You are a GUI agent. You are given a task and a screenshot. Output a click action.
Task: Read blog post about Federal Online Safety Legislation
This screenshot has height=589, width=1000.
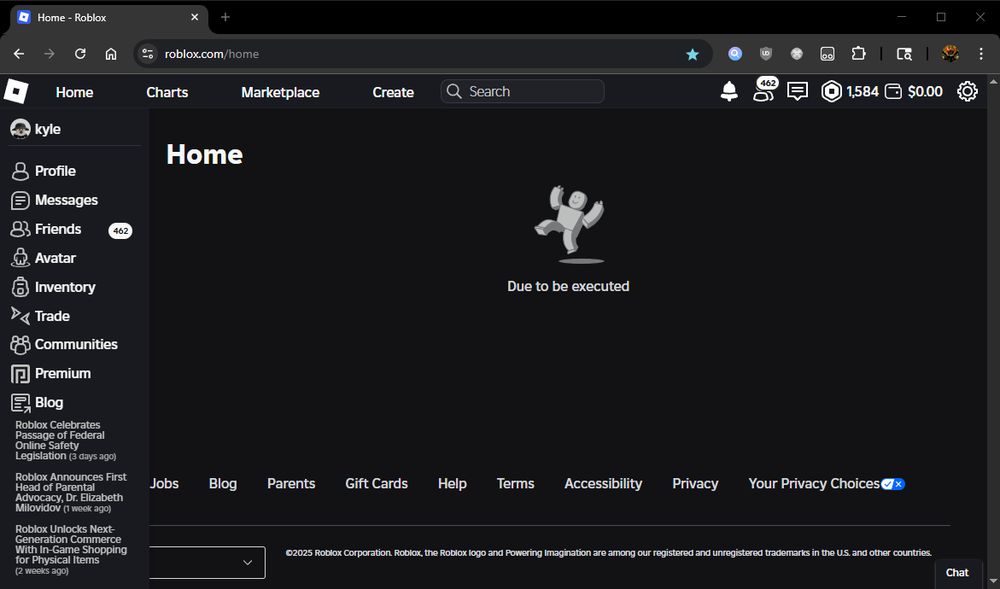[x=66, y=440]
